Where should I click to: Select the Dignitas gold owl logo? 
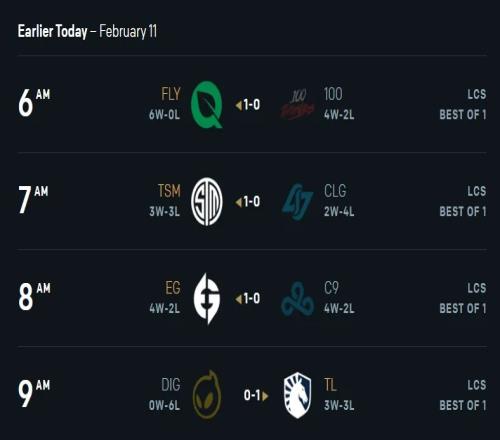pos(207,395)
